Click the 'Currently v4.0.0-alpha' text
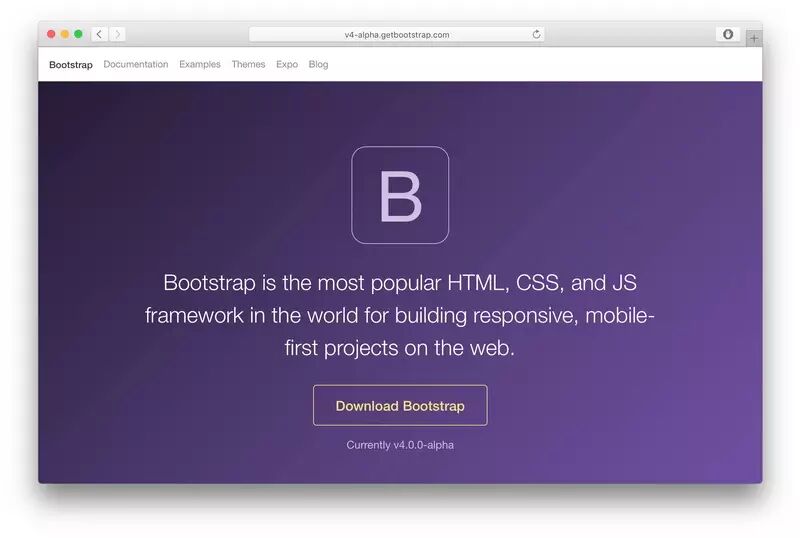Image resolution: width=800 pixels, height=538 pixels. pos(400,445)
